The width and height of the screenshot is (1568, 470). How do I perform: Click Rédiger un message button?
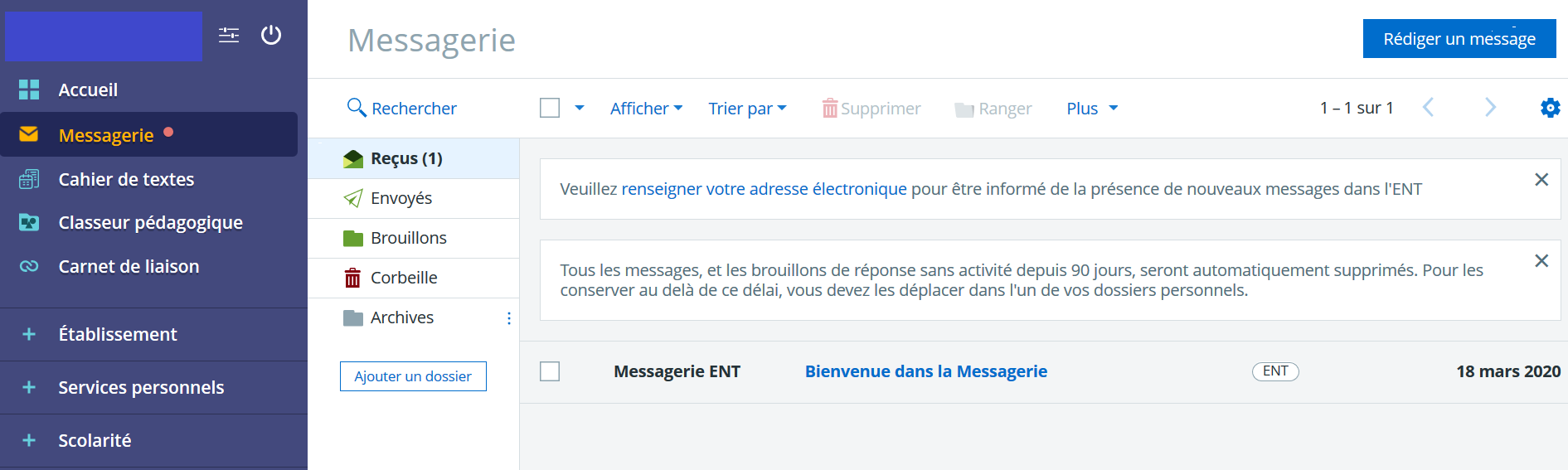click(x=1459, y=39)
